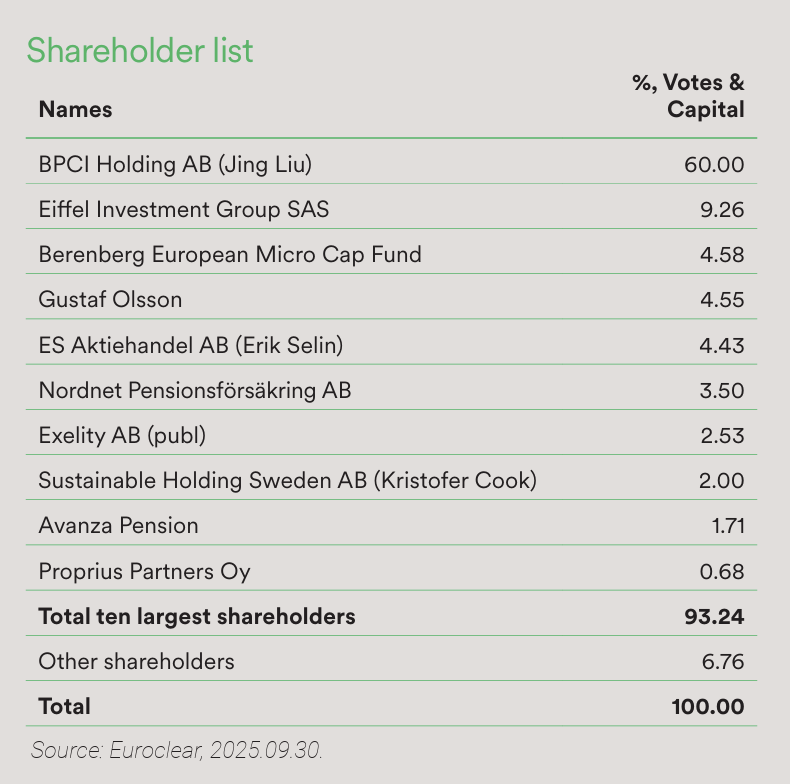Screen dimensions: 790x784
Task: Select Sustainable Holding Sweden AB (Kristofer Cook)
Action: (287, 480)
